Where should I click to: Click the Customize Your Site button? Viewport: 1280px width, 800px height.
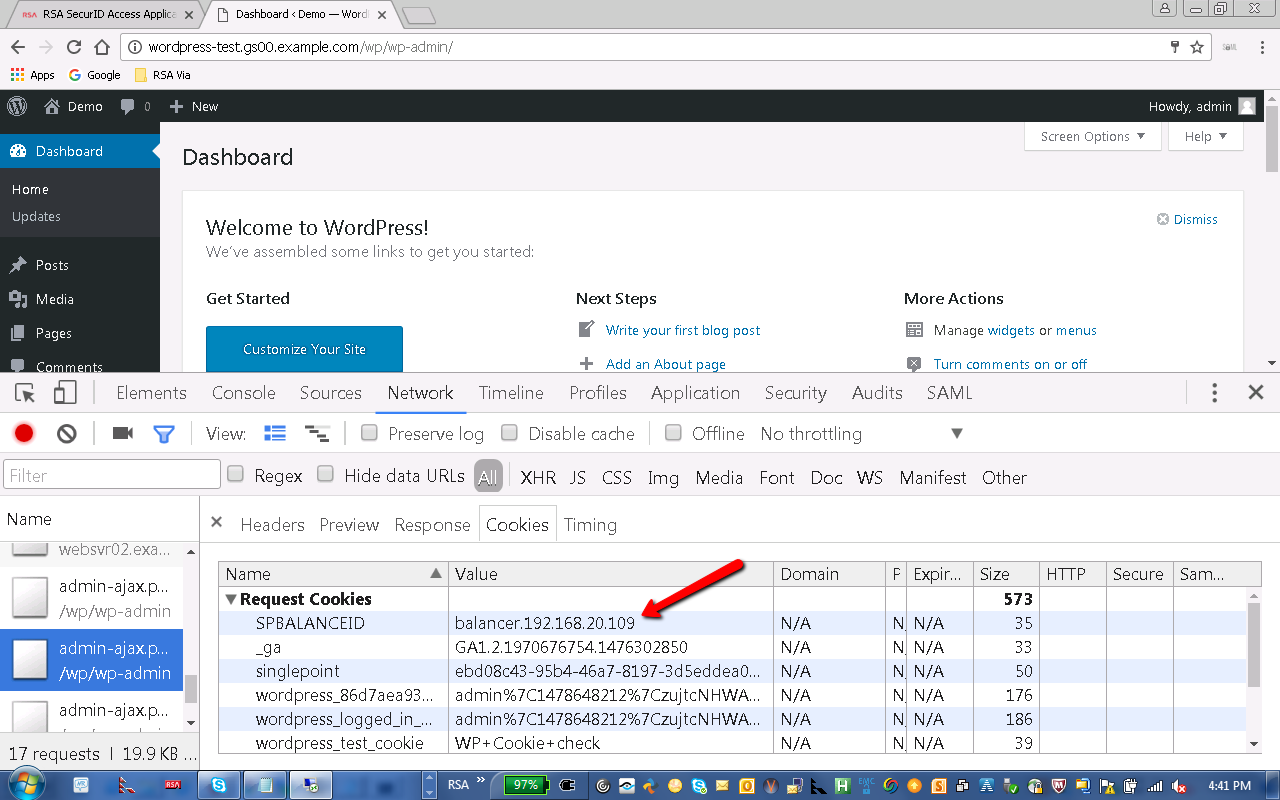[304, 349]
